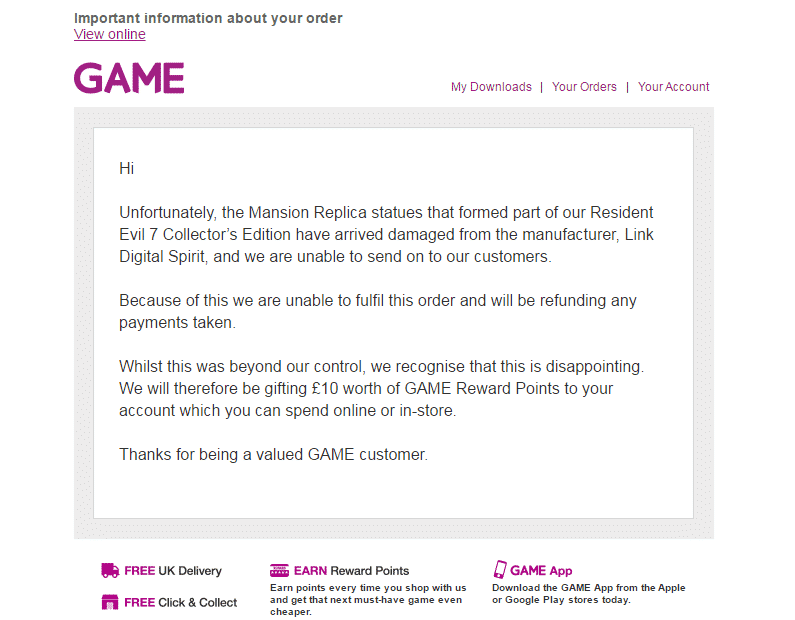This screenshot has width=795, height=620.
Task: Click the delivery truck icon
Action: click(110, 571)
